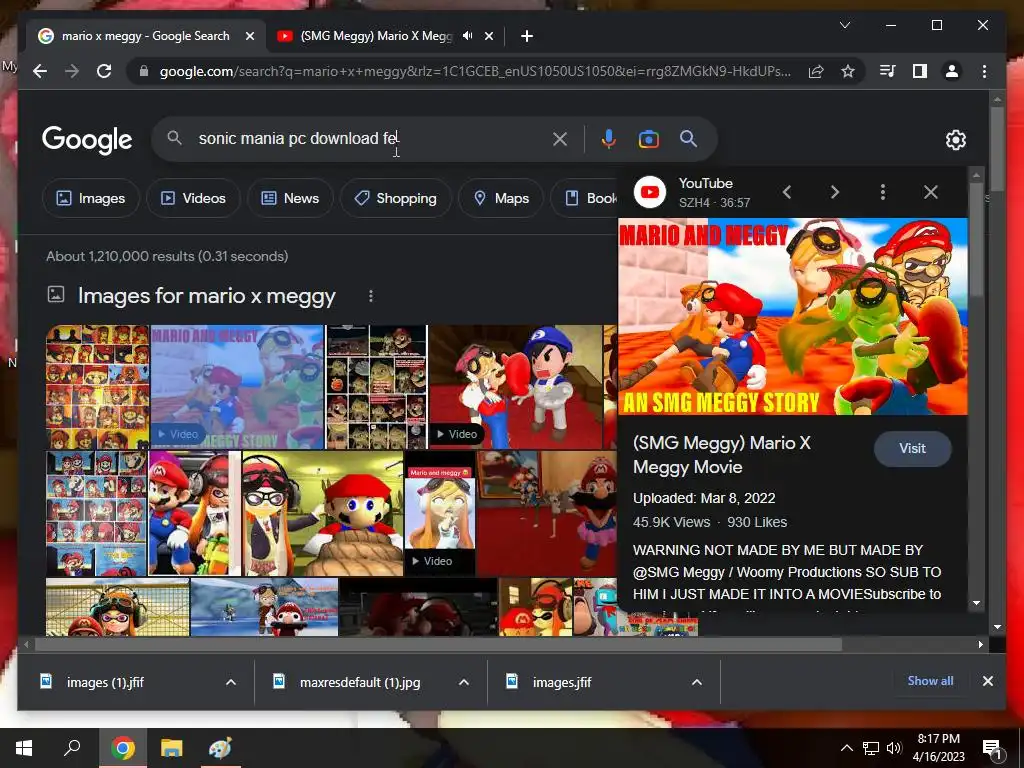This screenshot has height=768, width=1024.
Task: Open a new tab with the plus button
Action: [x=527, y=37]
